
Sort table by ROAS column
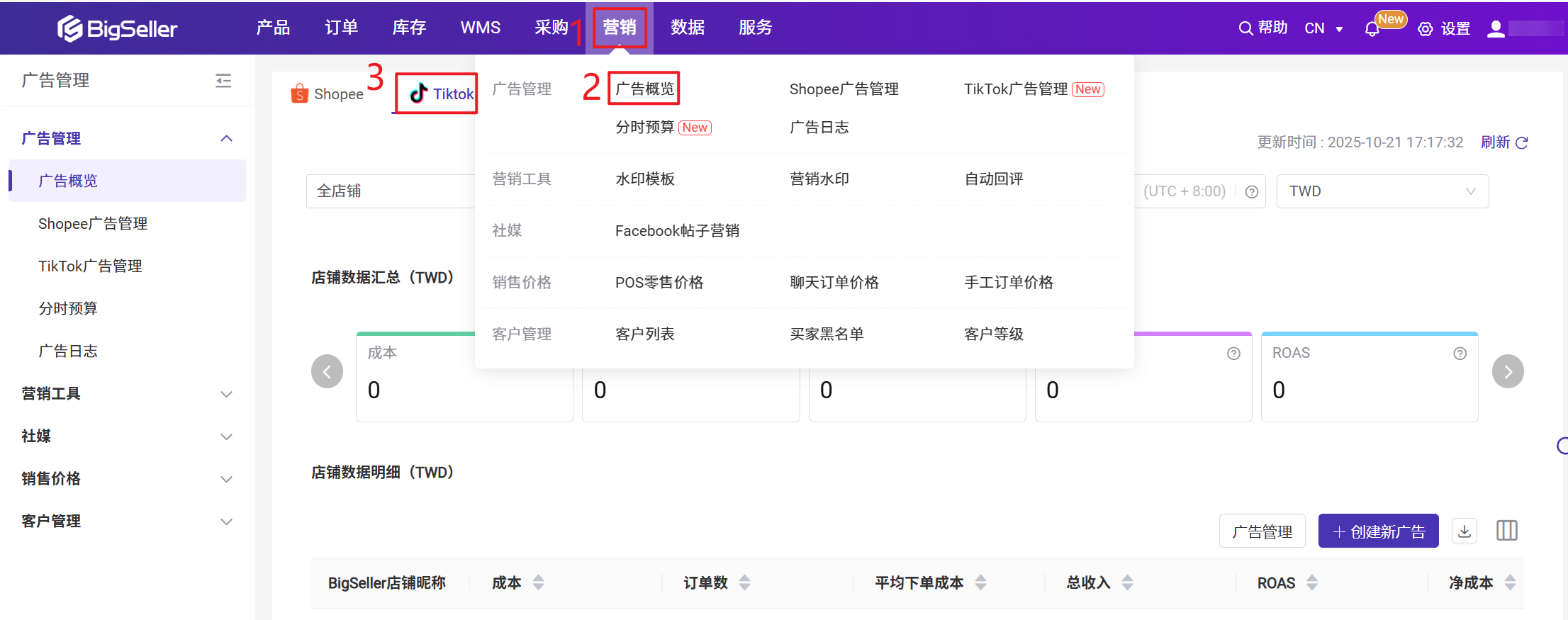[x=1312, y=582]
